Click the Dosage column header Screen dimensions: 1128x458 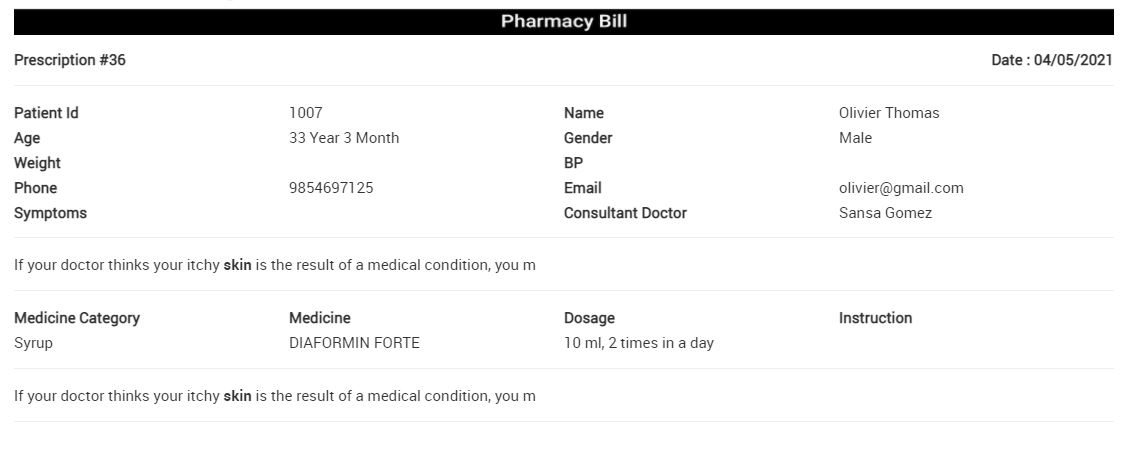pos(589,318)
